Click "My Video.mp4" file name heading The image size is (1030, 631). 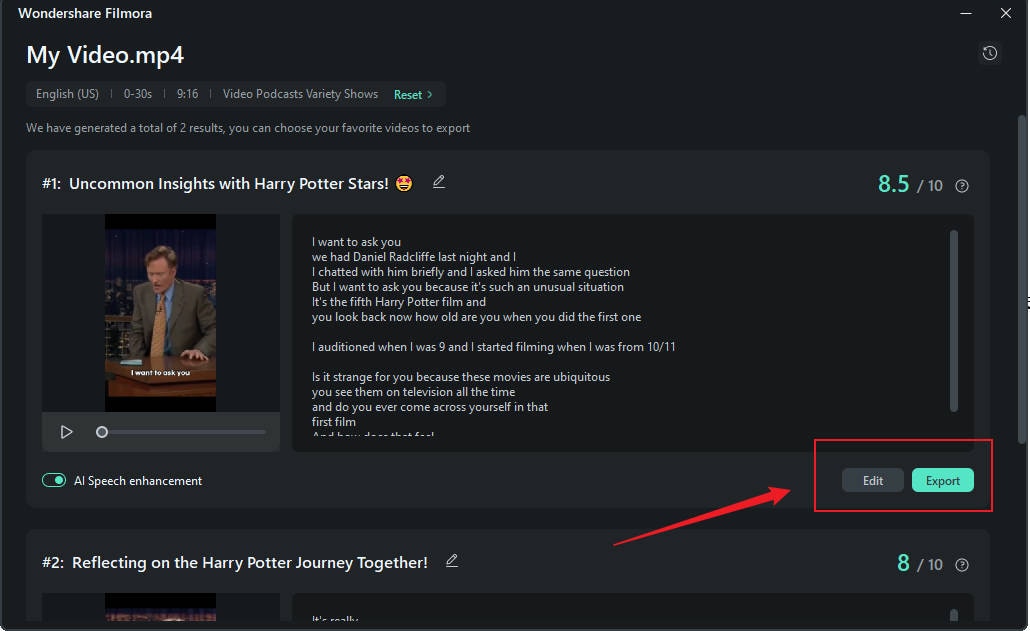pos(105,54)
